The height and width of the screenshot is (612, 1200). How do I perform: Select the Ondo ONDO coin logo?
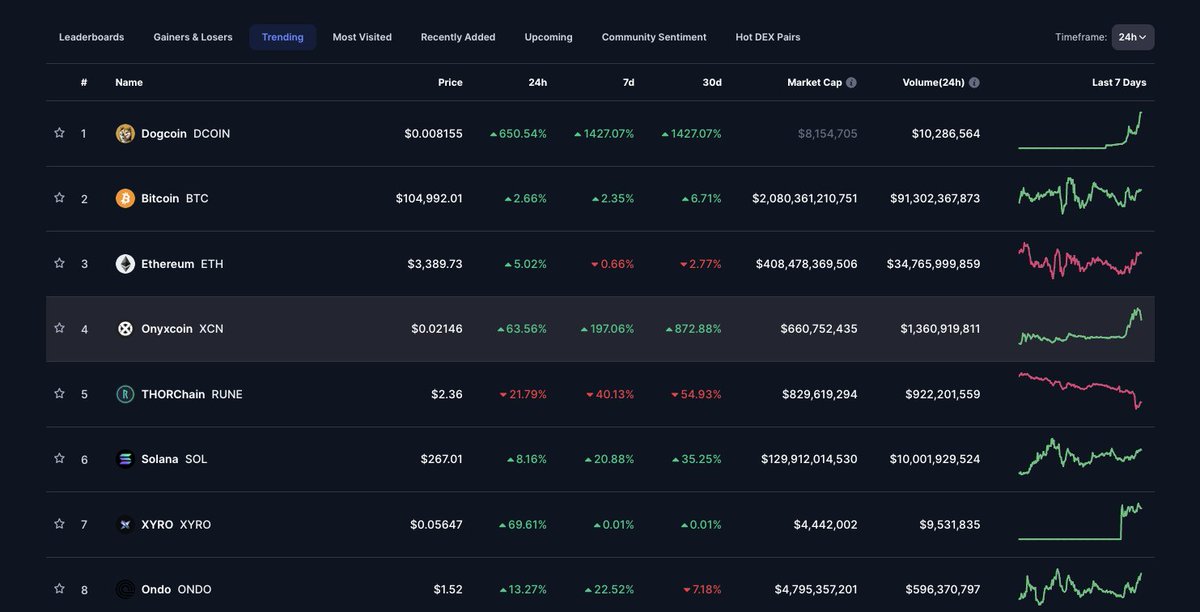coord(124,589)
